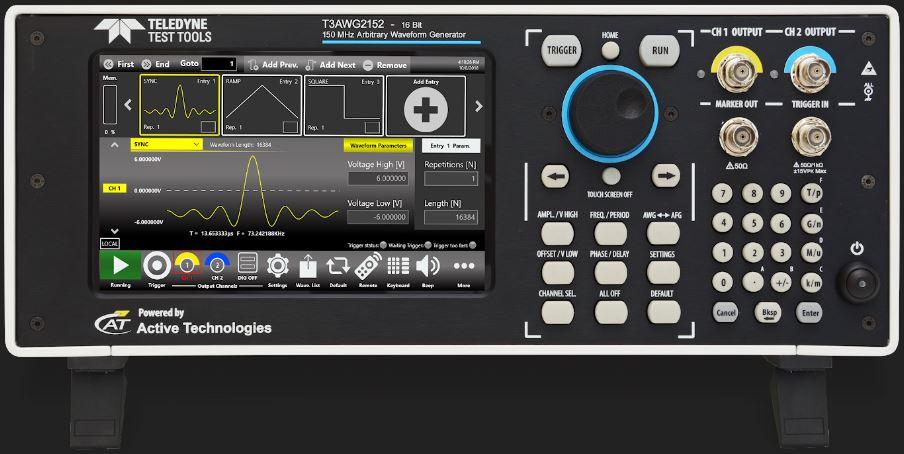Screen dimensions: 904x454
Task: Click keypad digit 5
Action: coord(752,223)
